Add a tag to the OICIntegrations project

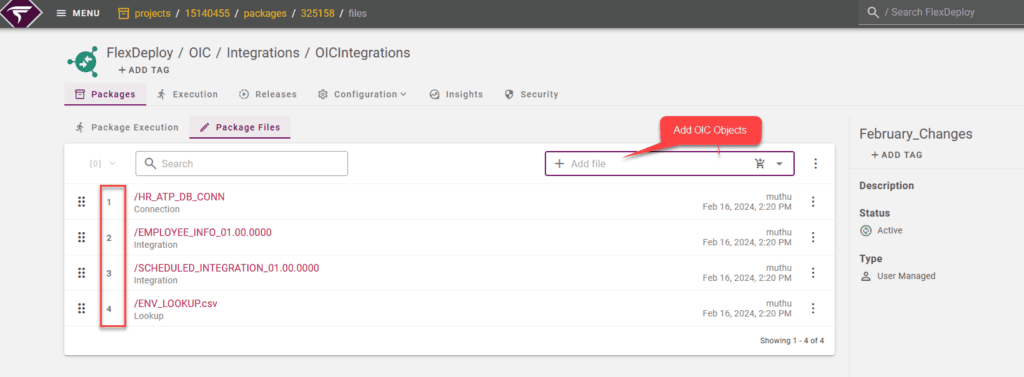(144, 70)
